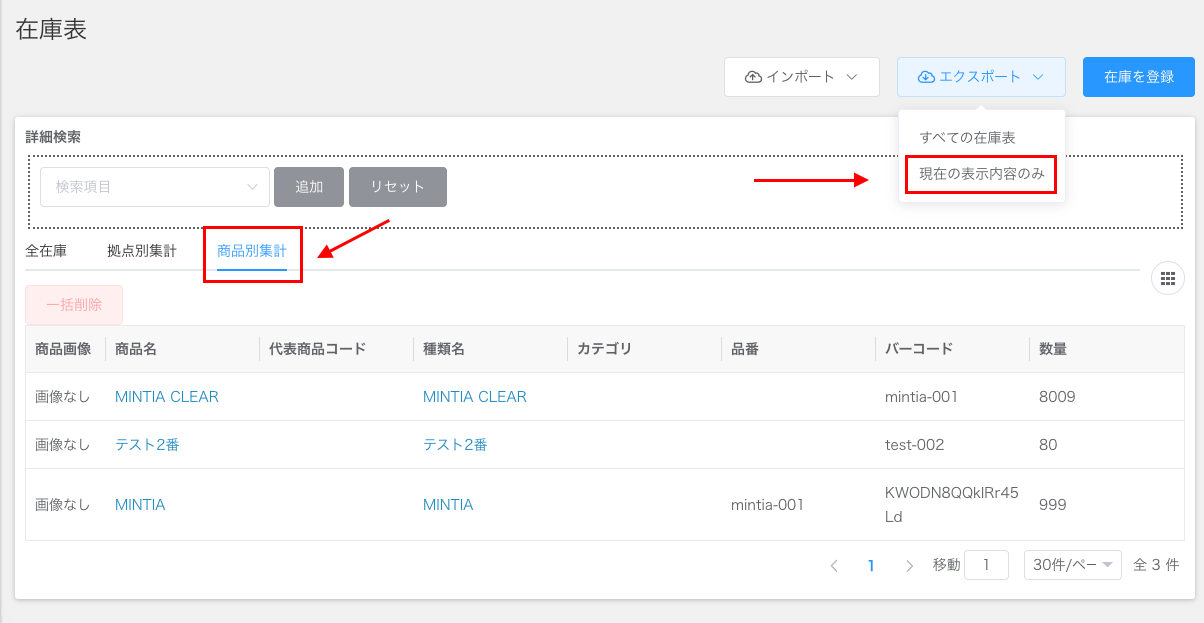The height and width of the screenshot is (623, 1204).
Task: Open the column display grid icon
Action: (1167, 278)
